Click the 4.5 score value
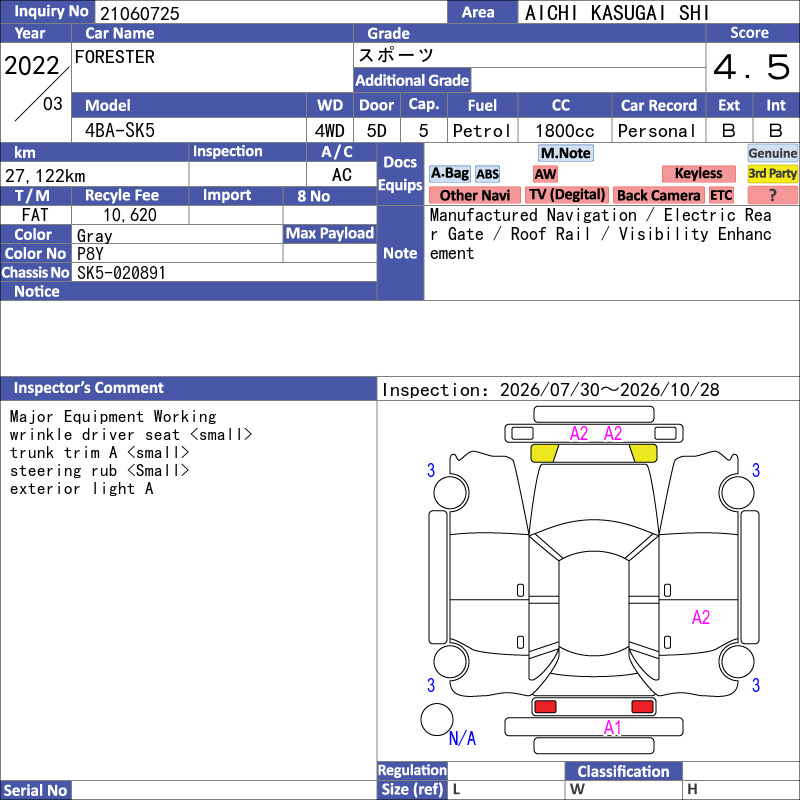Screen dimensions: 800x800 (x=752, y=67)
